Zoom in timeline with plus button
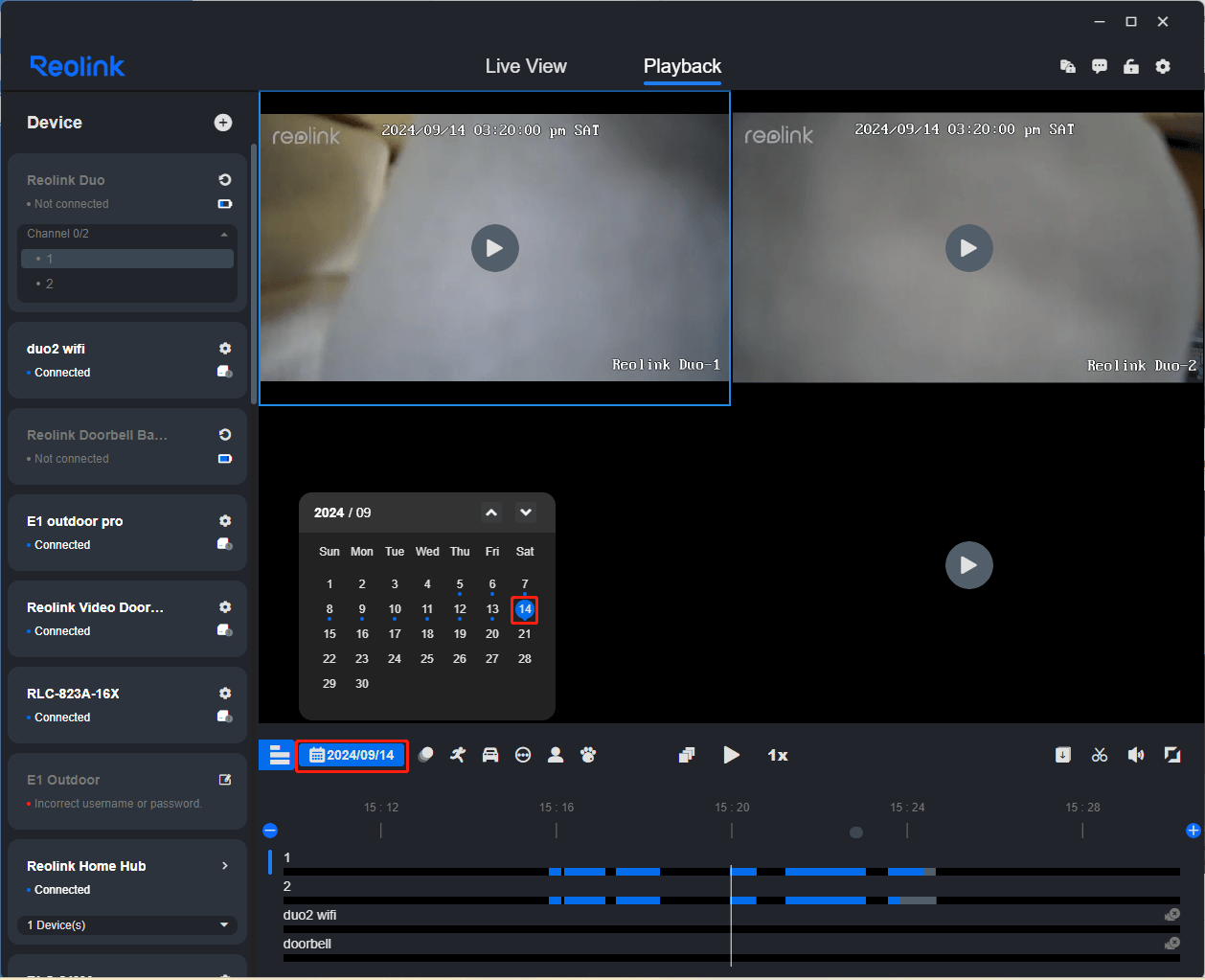Screen dimensions: 1205x980 1194,831
